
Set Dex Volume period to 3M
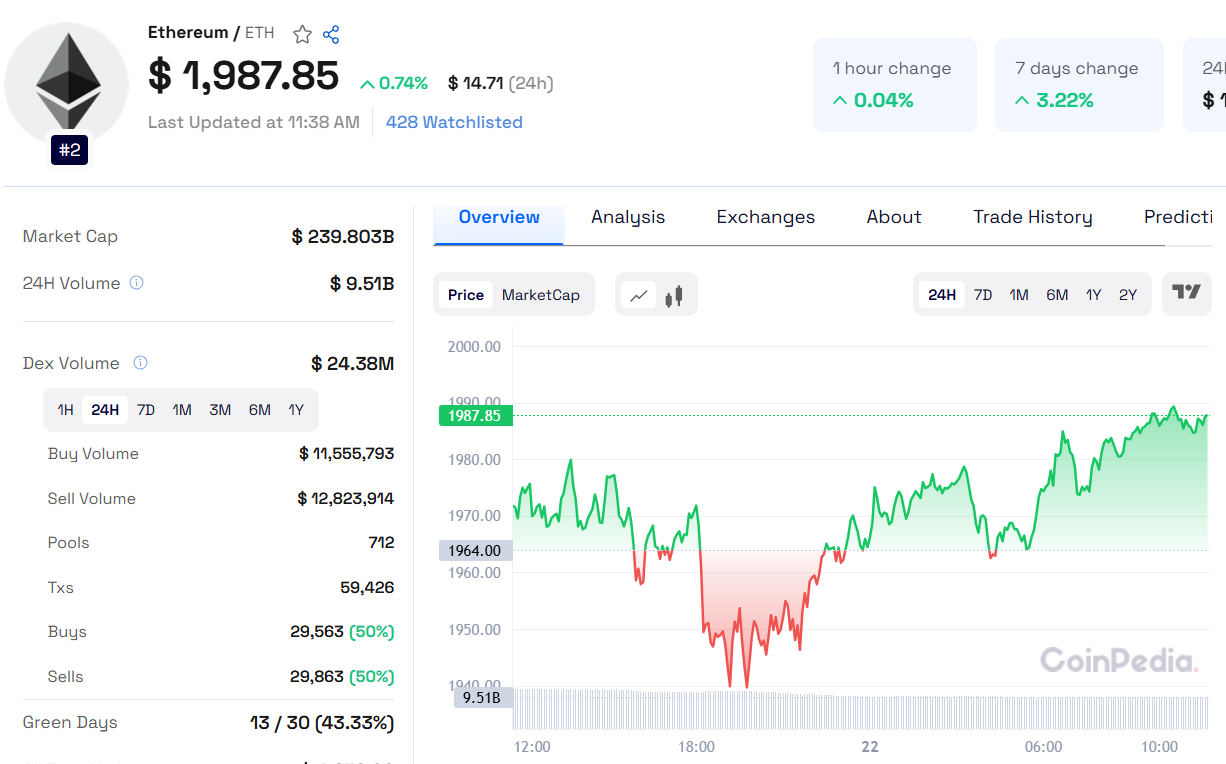tap(220, 410)
